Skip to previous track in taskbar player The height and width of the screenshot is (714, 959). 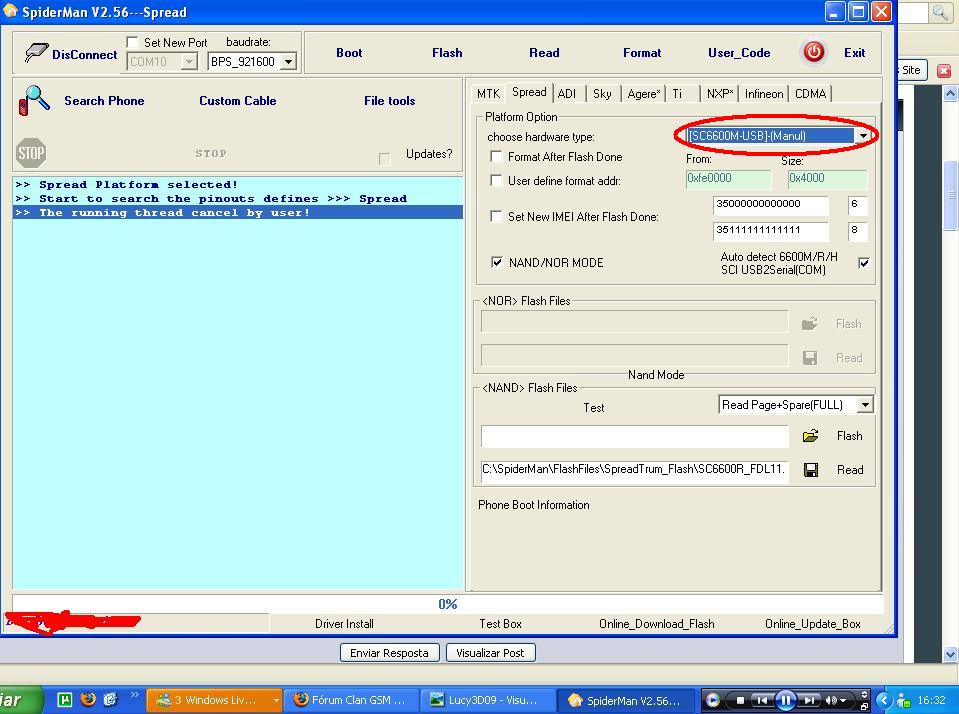click(761, 701)
